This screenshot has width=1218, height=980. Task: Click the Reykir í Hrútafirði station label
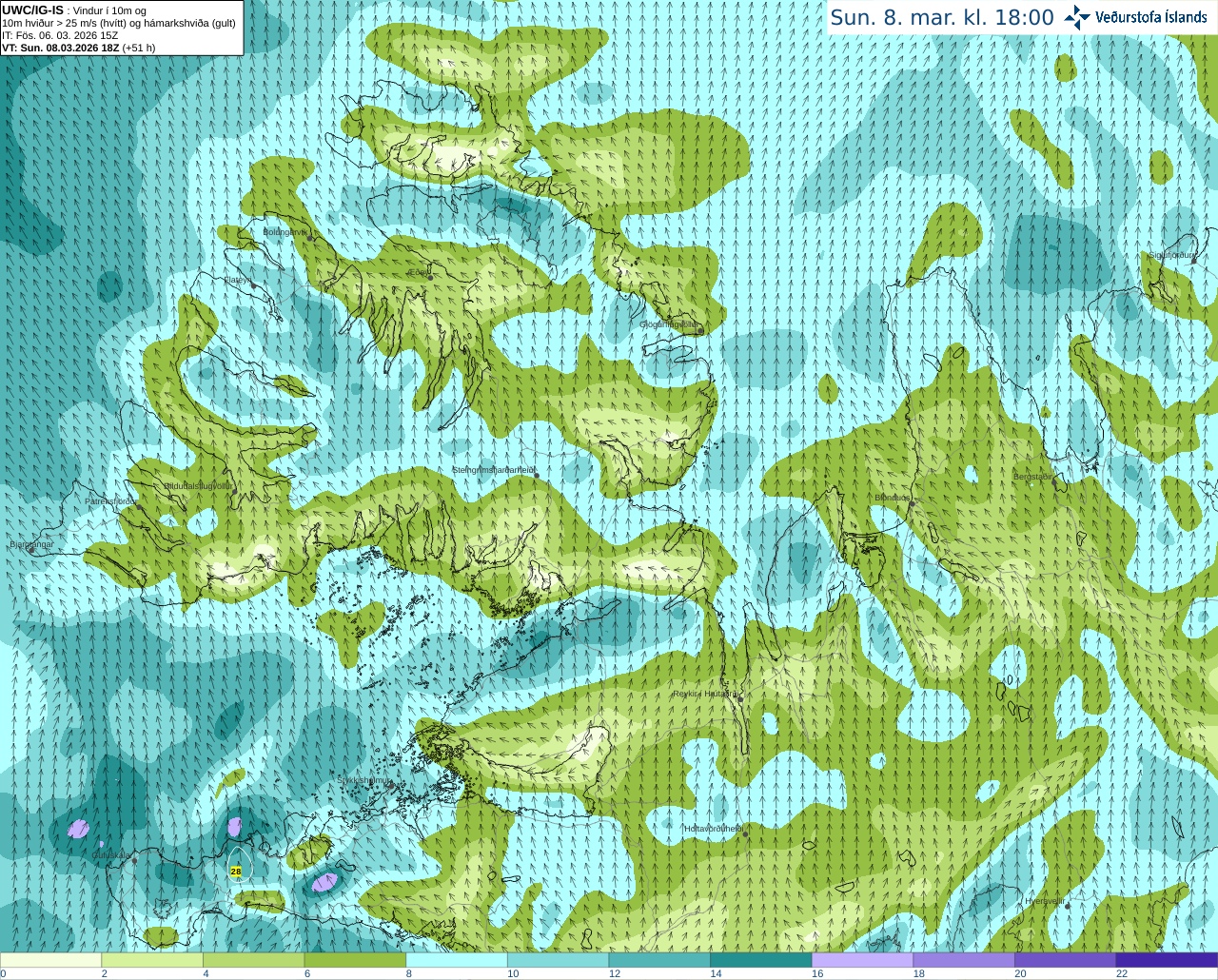[705, 694]
